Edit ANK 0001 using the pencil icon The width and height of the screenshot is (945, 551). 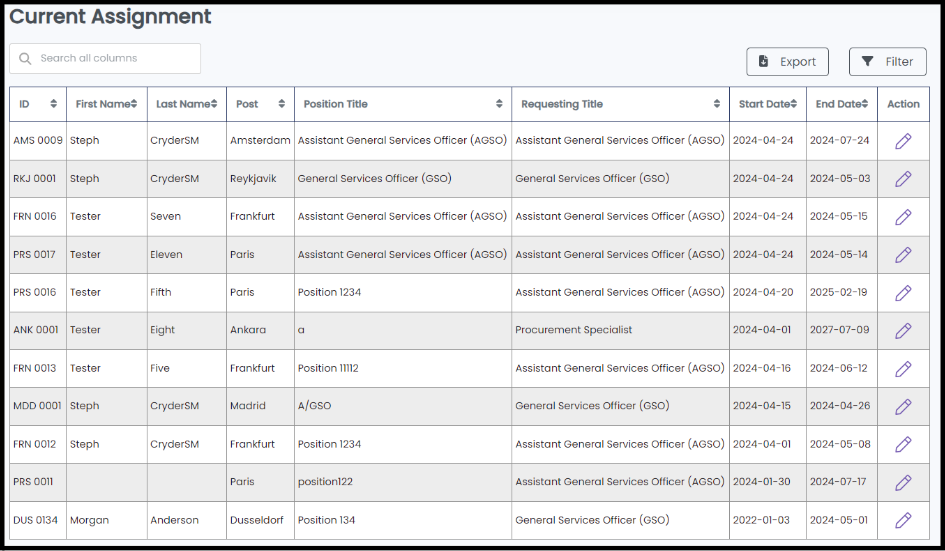pyautogui.click(x=903, y=330)
